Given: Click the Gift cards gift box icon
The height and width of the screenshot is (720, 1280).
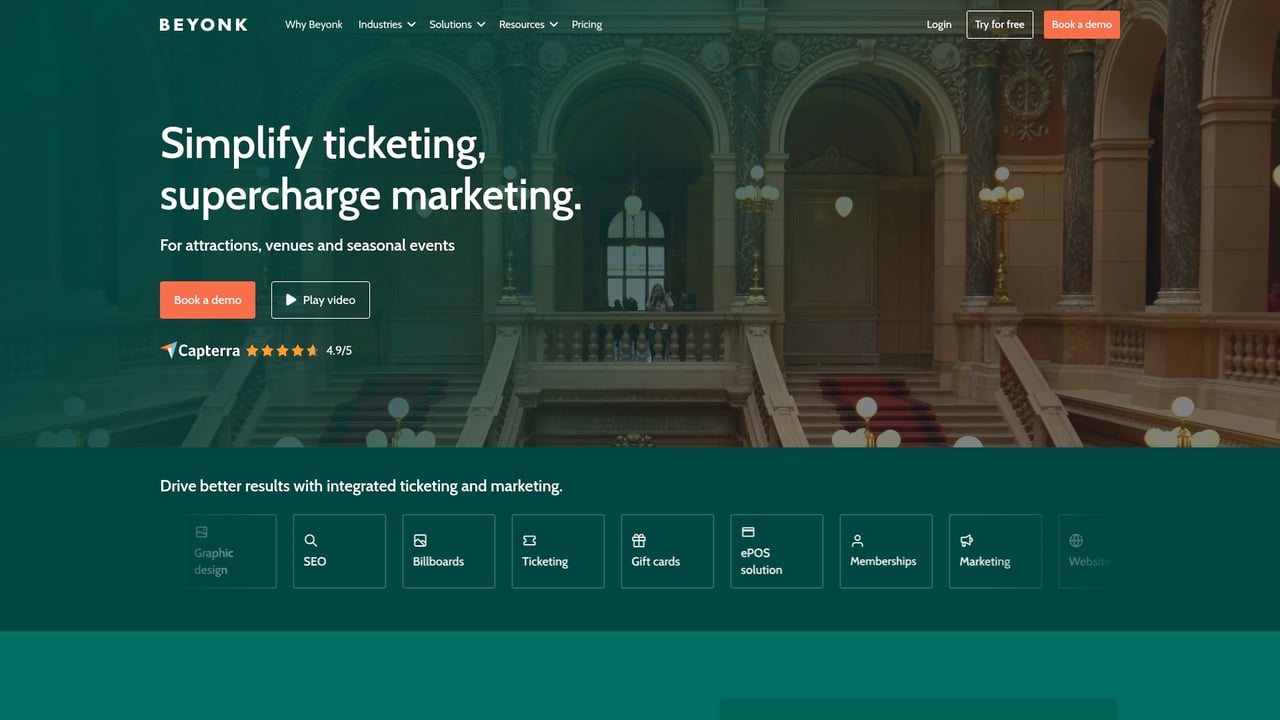Looking at the screenshot, I should point(638,539).
